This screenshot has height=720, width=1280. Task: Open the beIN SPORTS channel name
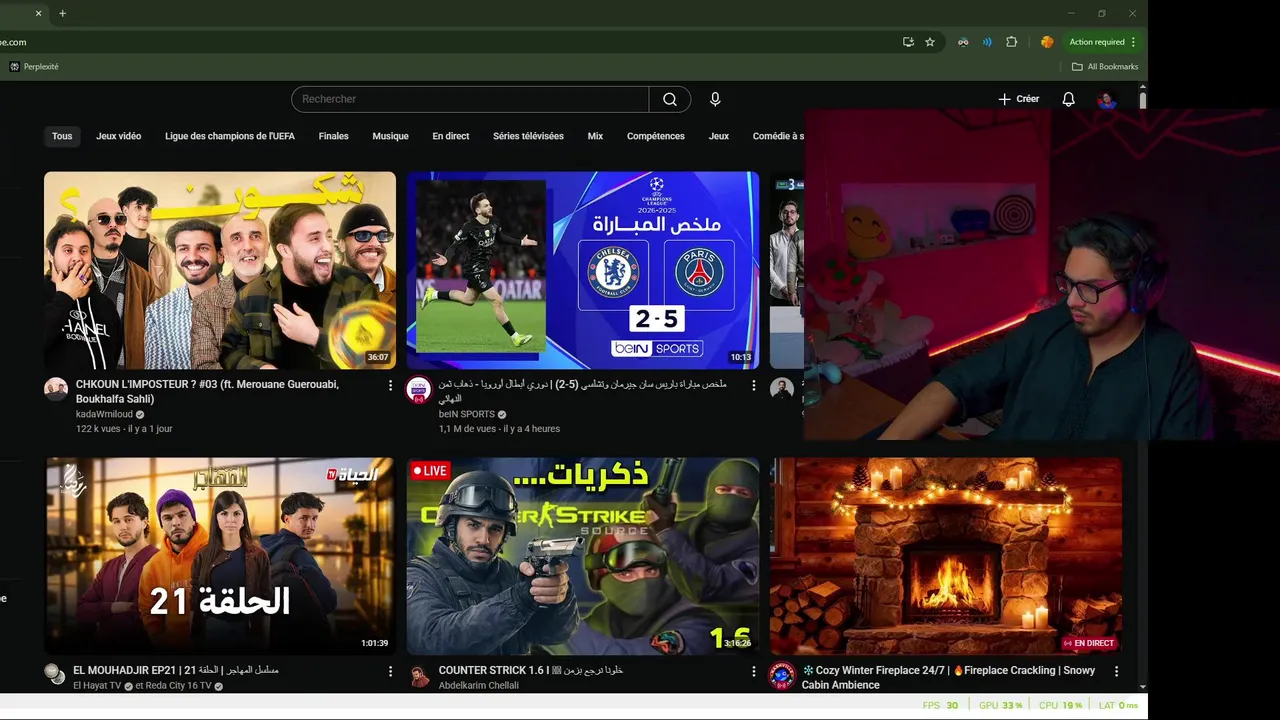point(467,414)
